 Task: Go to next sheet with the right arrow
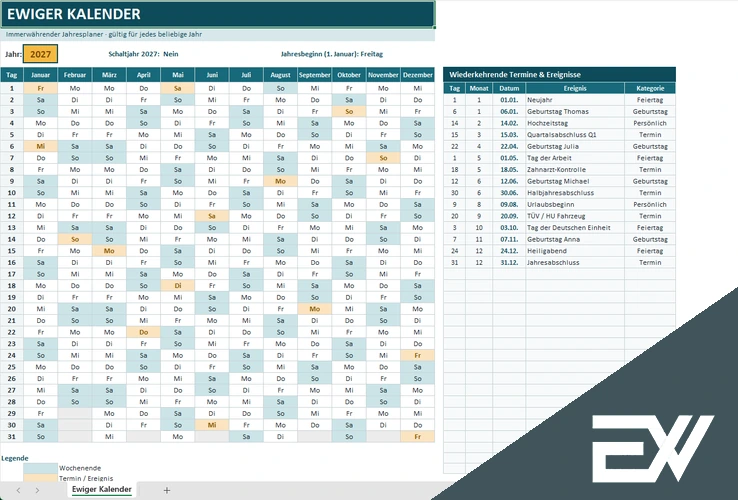coord(37,490)
